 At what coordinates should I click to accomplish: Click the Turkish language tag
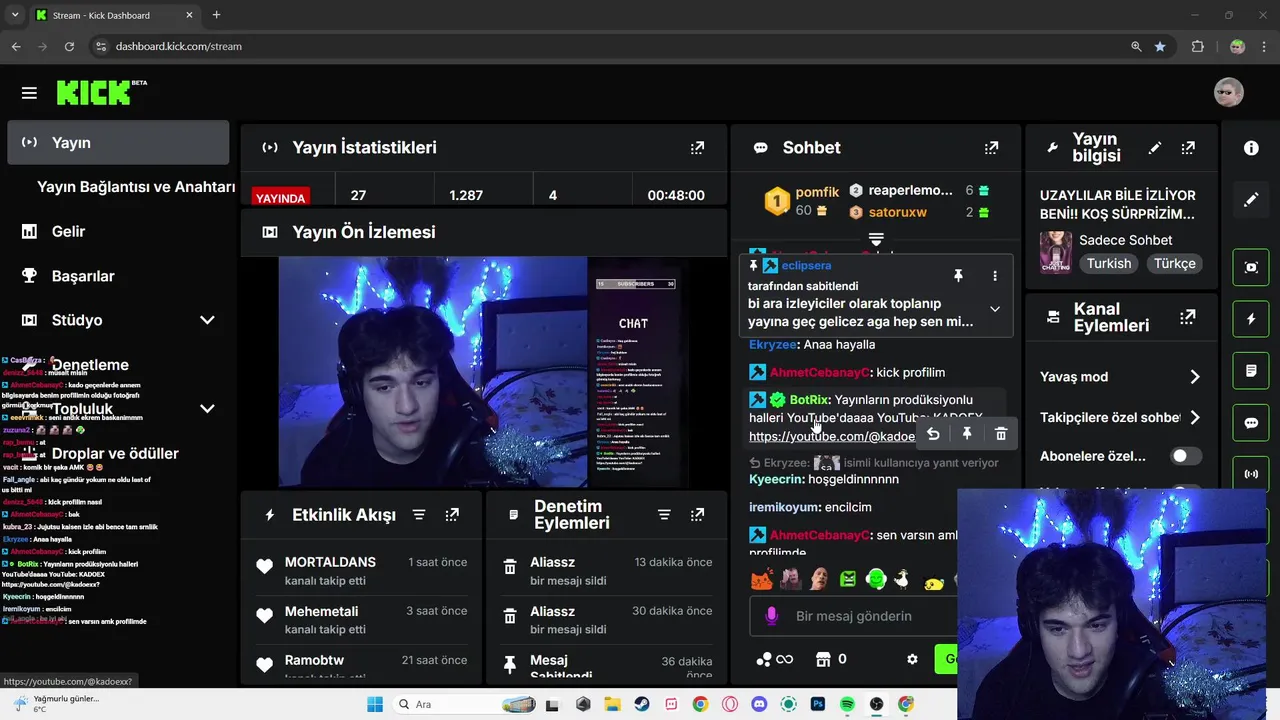click(x=1109, y=263)
